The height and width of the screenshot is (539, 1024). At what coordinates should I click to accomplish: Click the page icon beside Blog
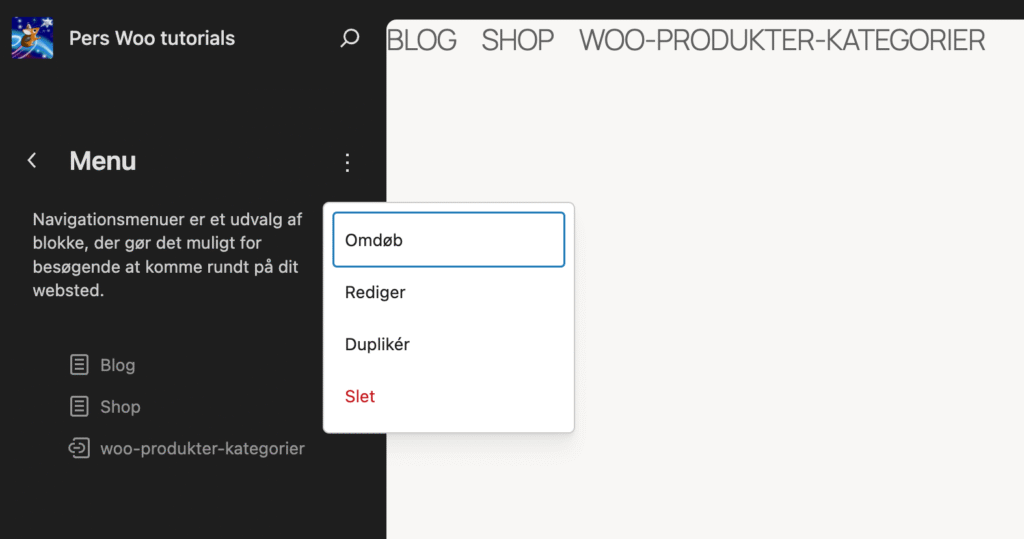[x=79, y=365]
